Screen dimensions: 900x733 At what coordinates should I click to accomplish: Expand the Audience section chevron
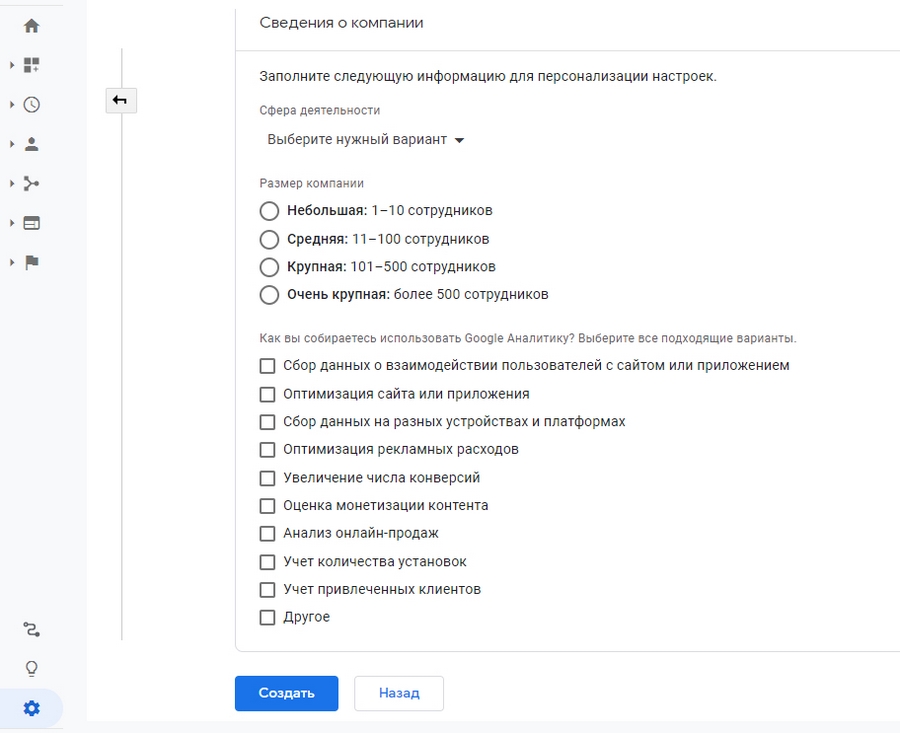(13, 143)
